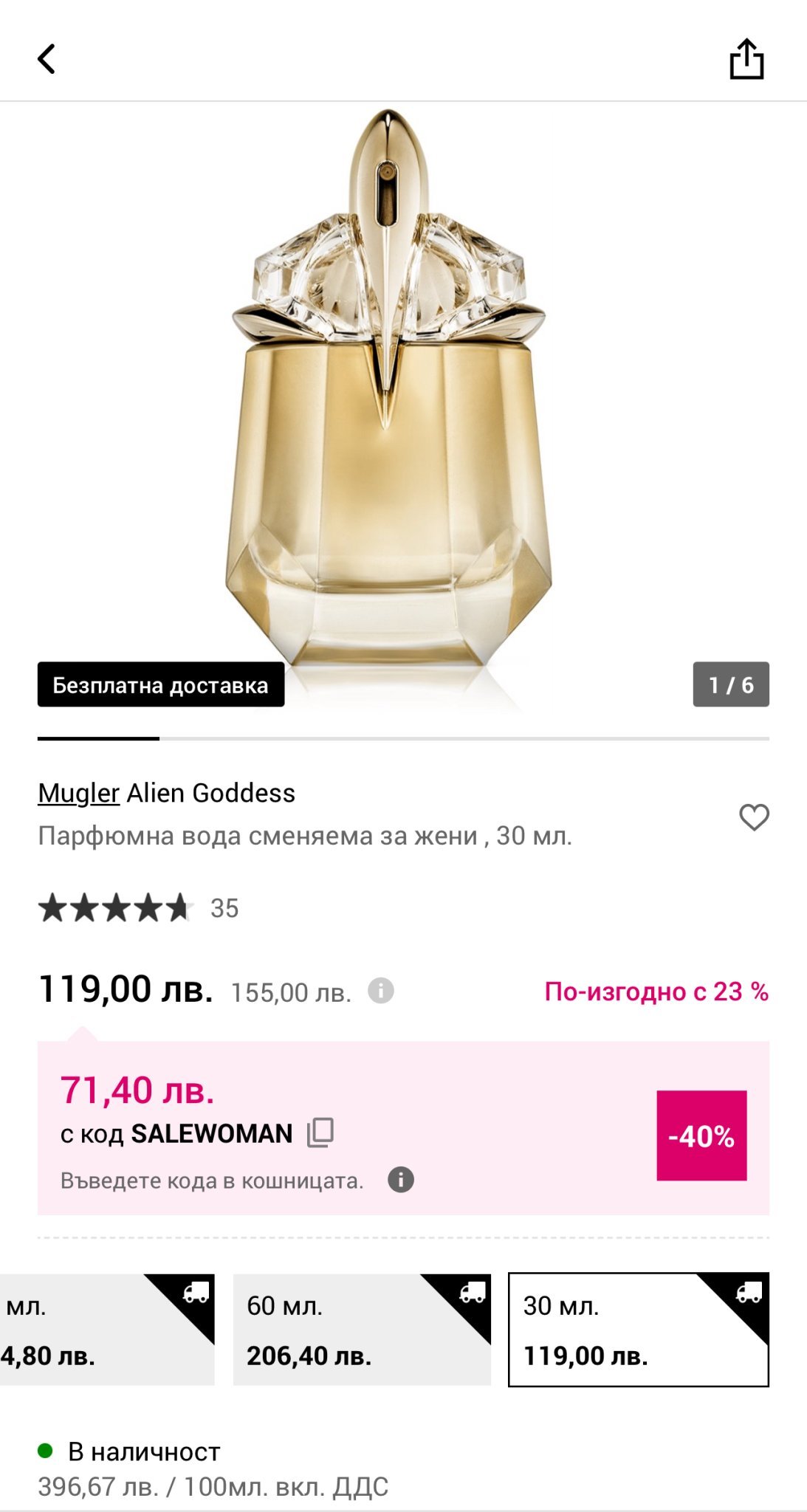Open info icon next to 155,00 лв.
Image resolution: width=807 pixels, height=1512 pixels.
click(381, 991)
